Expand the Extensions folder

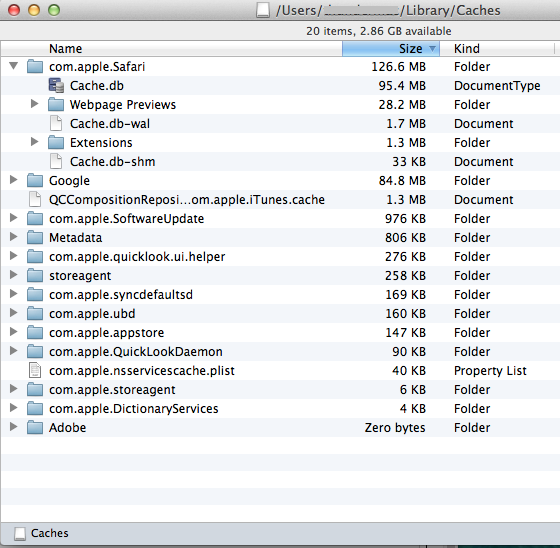tap(34, 142)
